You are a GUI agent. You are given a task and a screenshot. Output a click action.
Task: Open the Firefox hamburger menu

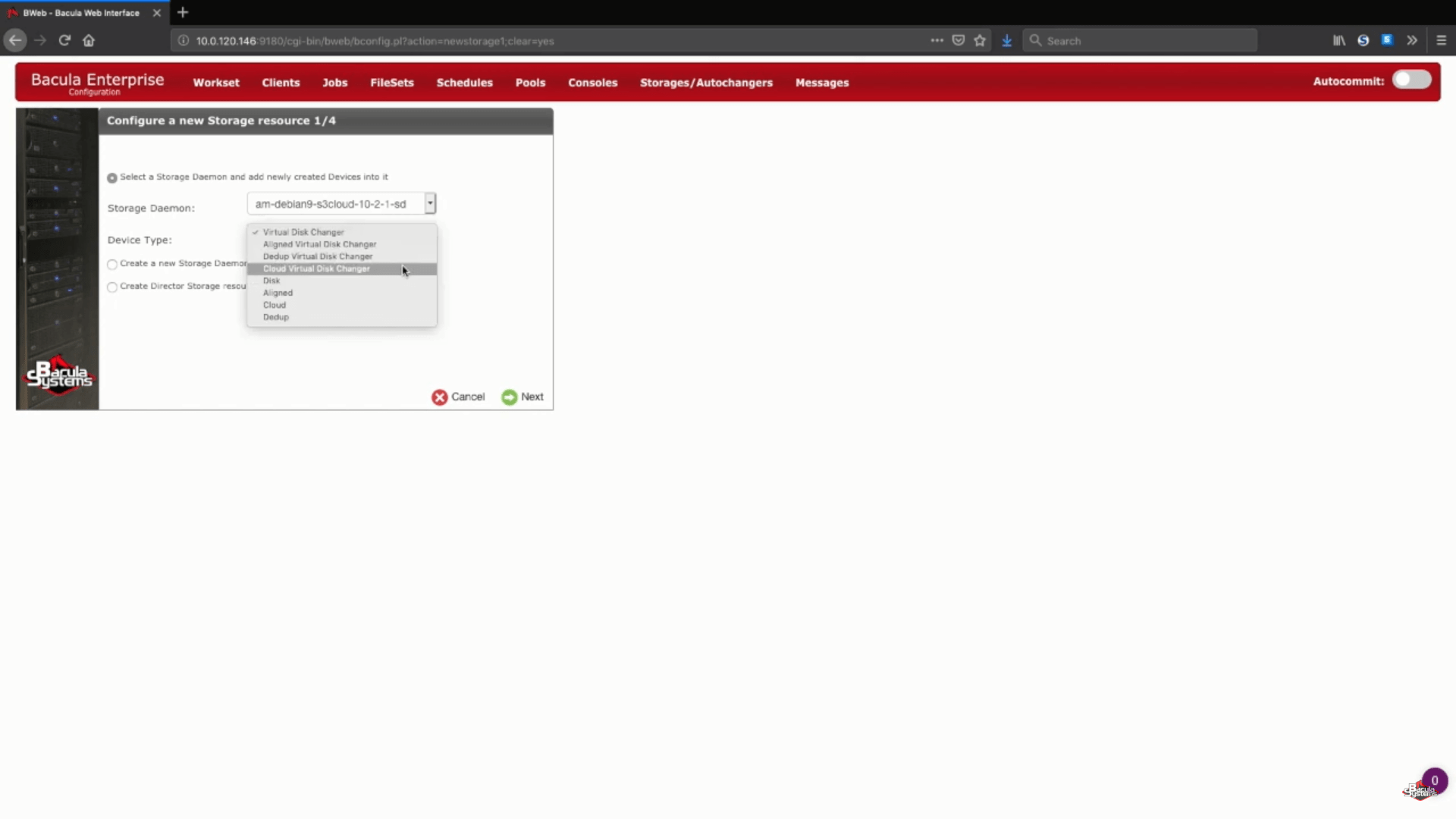click(1442, 40)
